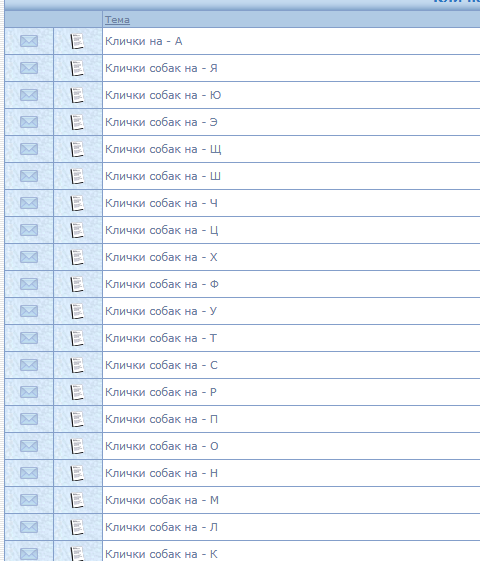Open topic Клички собак на - У
480x561 pixels.
pos(161,311)
